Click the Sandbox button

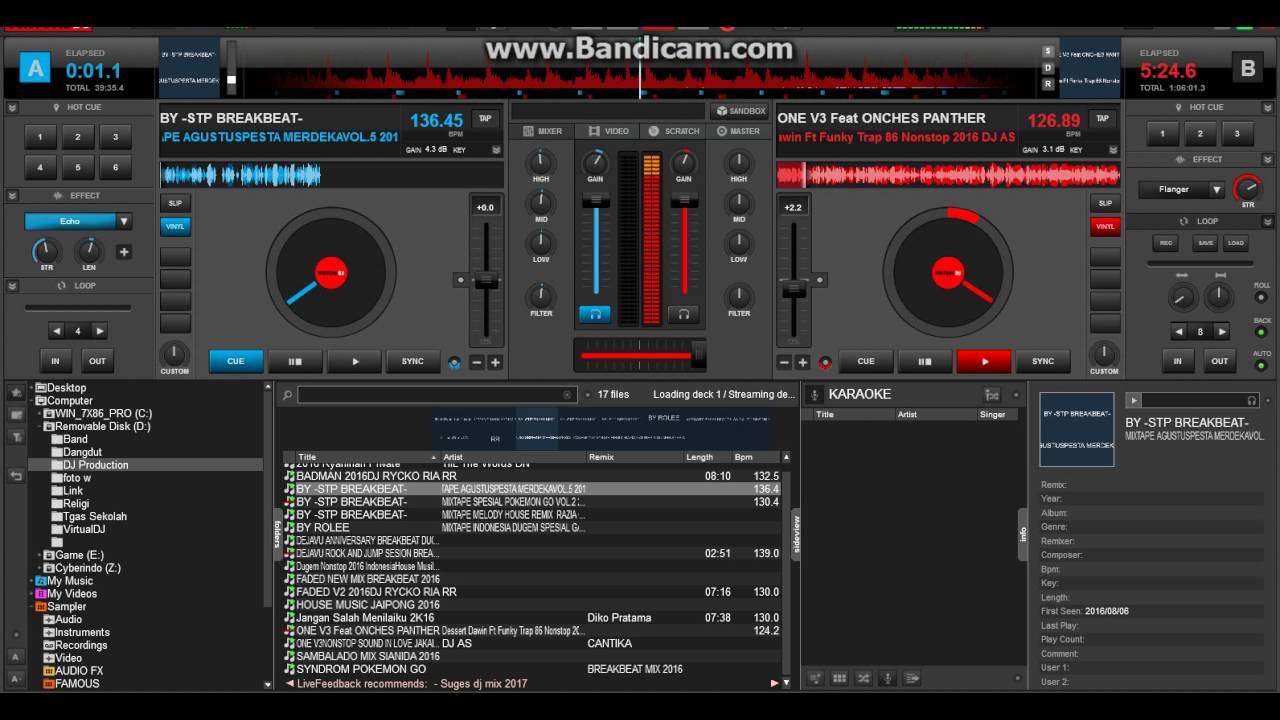coord(739,111)
